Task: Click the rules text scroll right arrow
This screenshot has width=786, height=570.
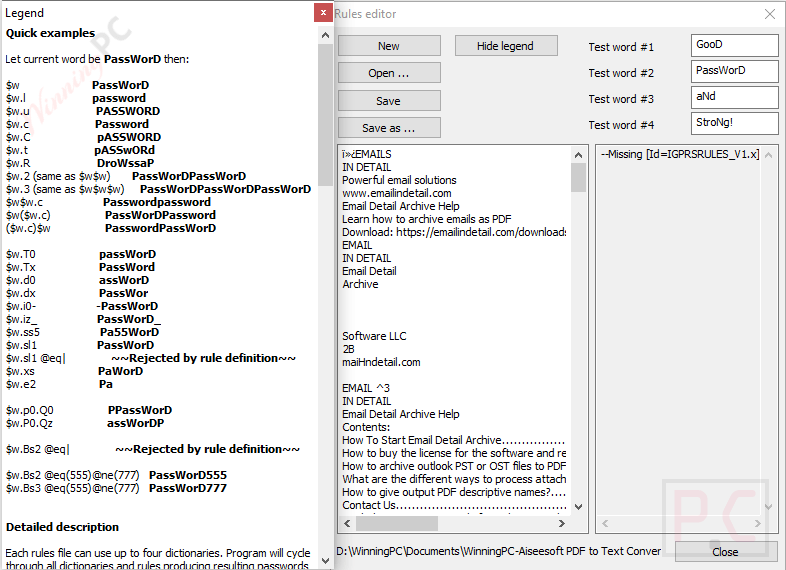Action: click(561, 523)
